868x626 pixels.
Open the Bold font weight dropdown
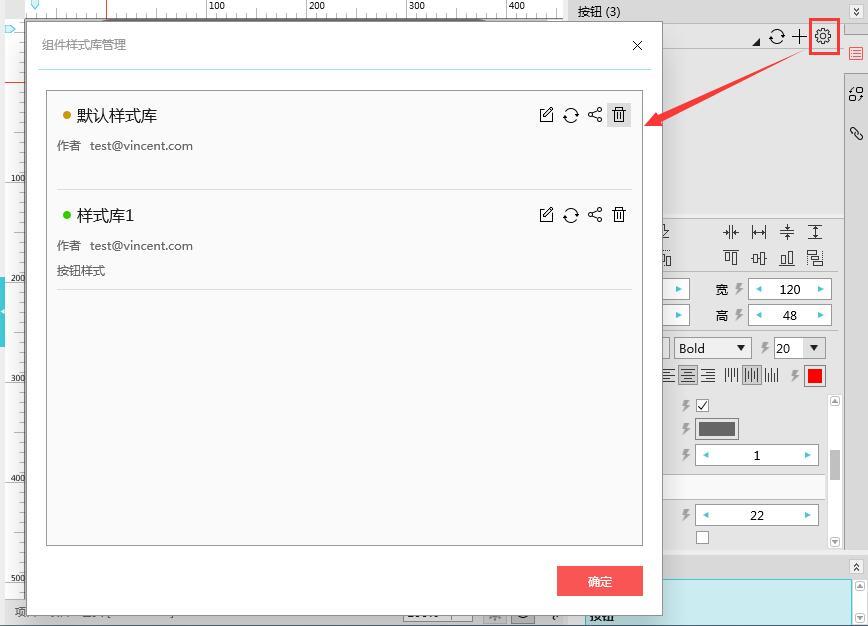click(x=713, y=348)
